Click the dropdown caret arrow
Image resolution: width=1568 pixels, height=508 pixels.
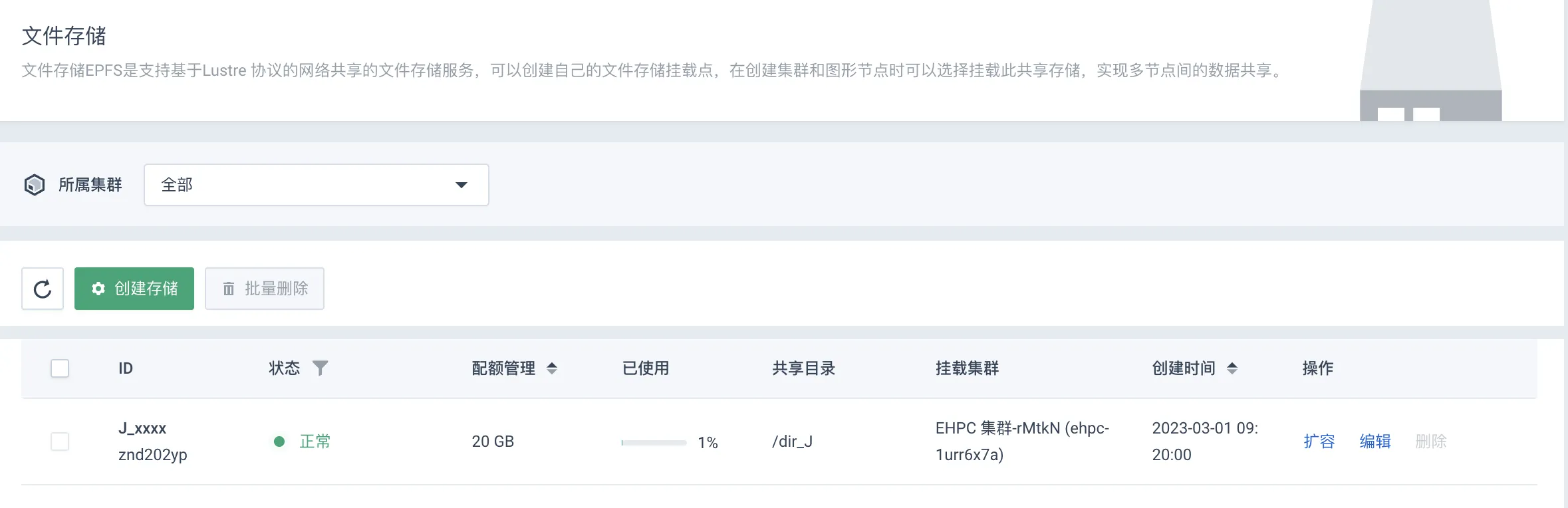pyautogui.click(x=461, y=185)
